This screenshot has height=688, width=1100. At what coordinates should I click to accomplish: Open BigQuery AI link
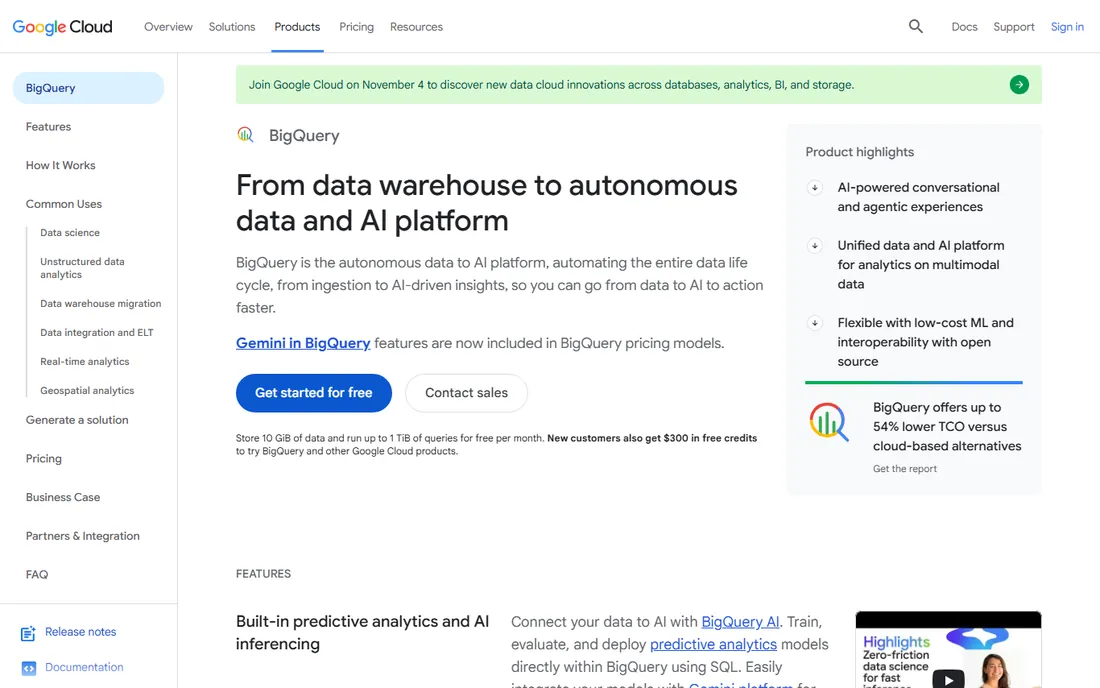(x=740, y=621)
